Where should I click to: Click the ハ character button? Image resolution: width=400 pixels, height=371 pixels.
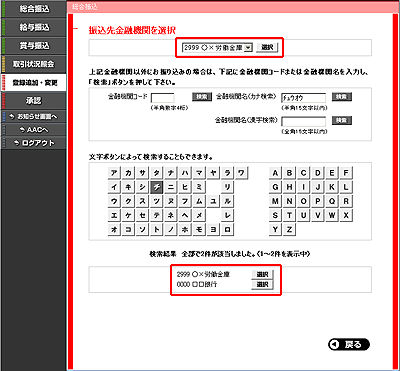[x=185, y=173]
